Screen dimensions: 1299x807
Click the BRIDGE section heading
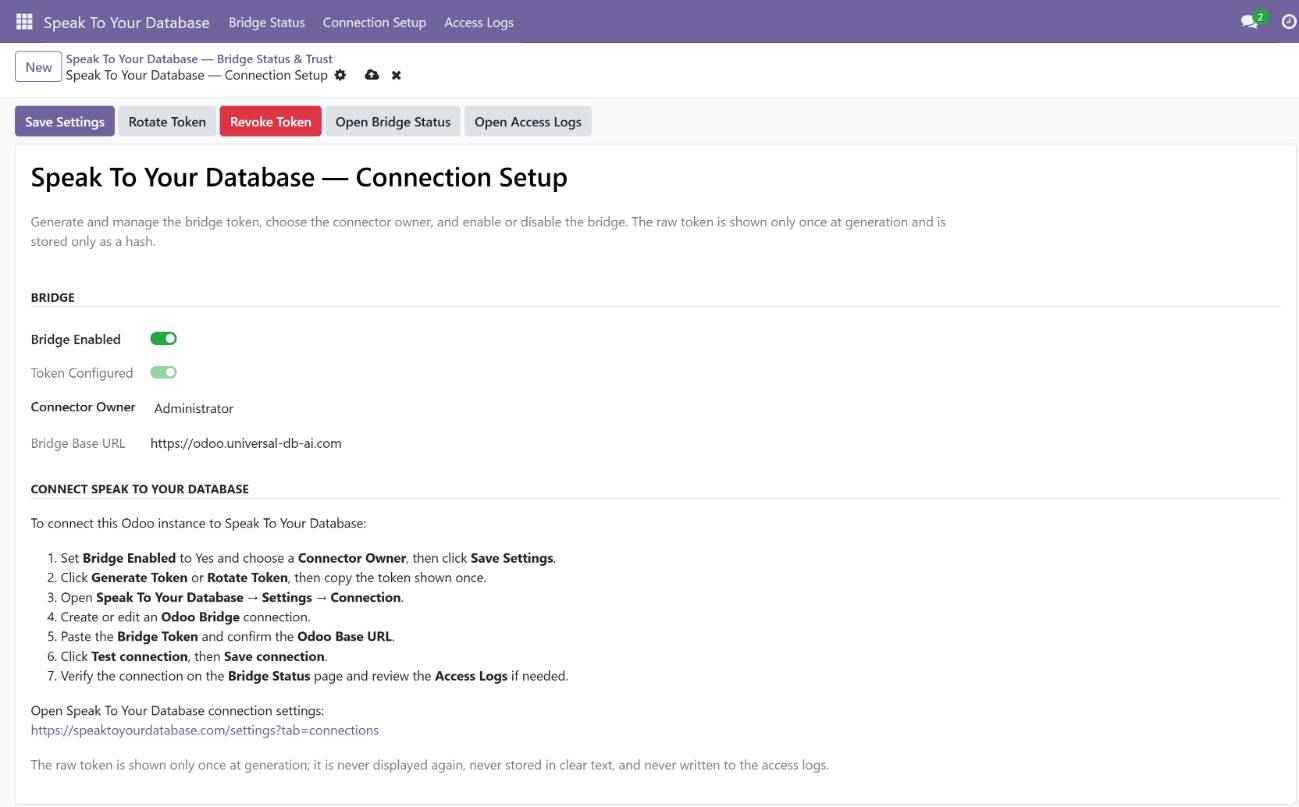(53, 297)
